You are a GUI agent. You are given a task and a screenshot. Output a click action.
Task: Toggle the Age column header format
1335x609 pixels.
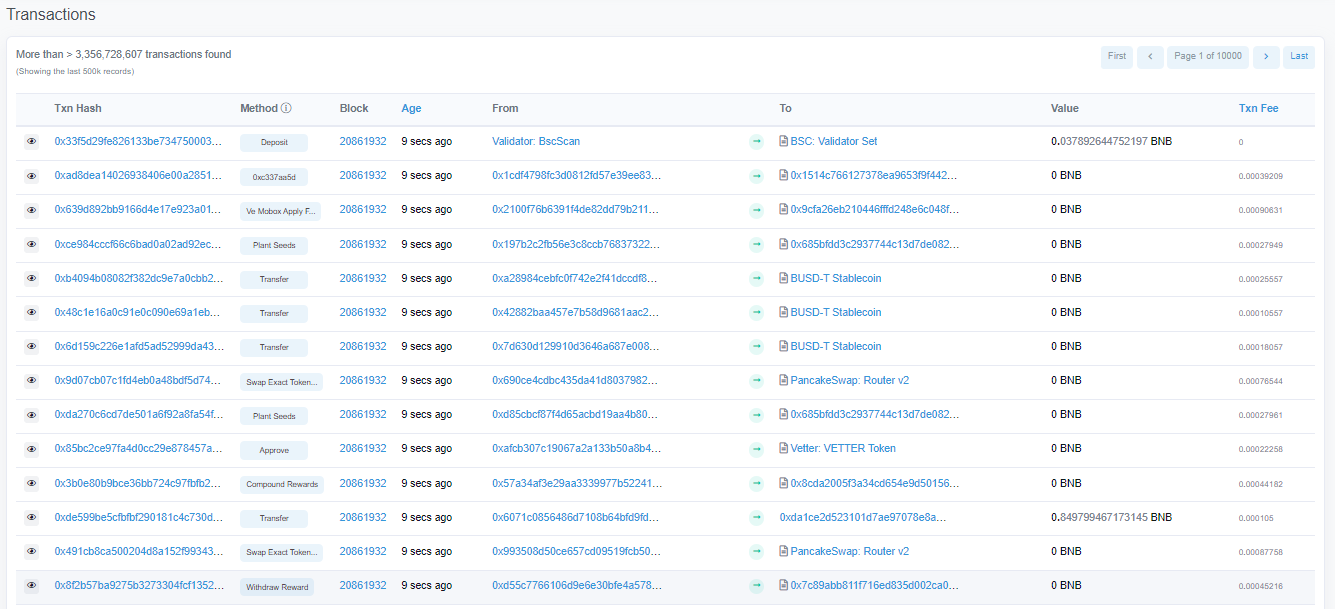tap(411, 108)
